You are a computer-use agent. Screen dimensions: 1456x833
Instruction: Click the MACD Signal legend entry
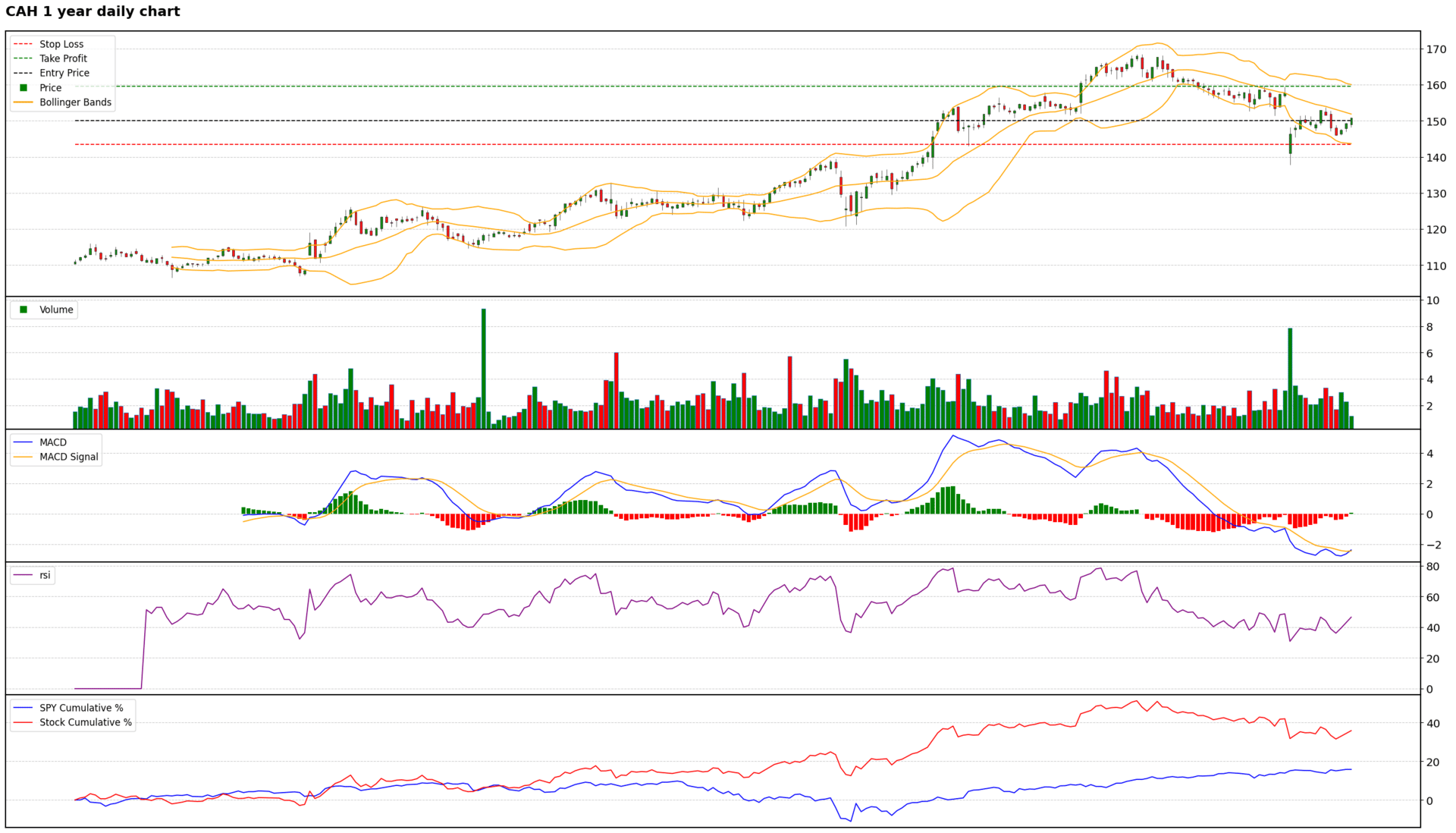(x=68, y=457)
